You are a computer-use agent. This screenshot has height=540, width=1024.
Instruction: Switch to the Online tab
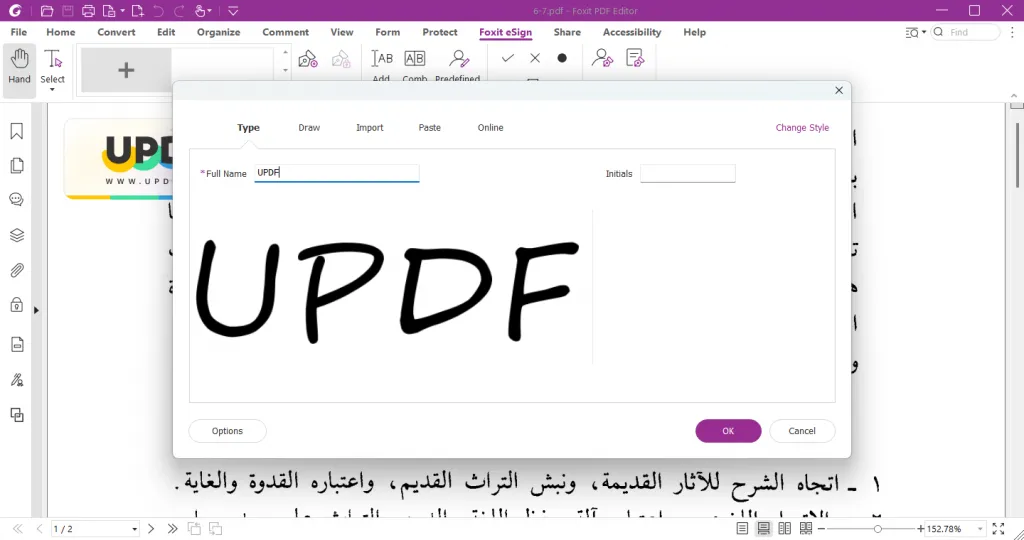490,127
